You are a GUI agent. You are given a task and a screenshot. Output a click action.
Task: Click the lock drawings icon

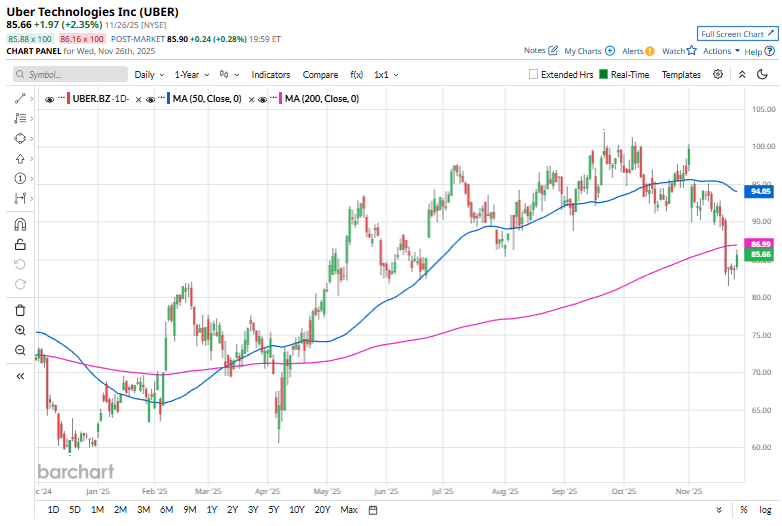pyautogui.click(x=20, y=244)
